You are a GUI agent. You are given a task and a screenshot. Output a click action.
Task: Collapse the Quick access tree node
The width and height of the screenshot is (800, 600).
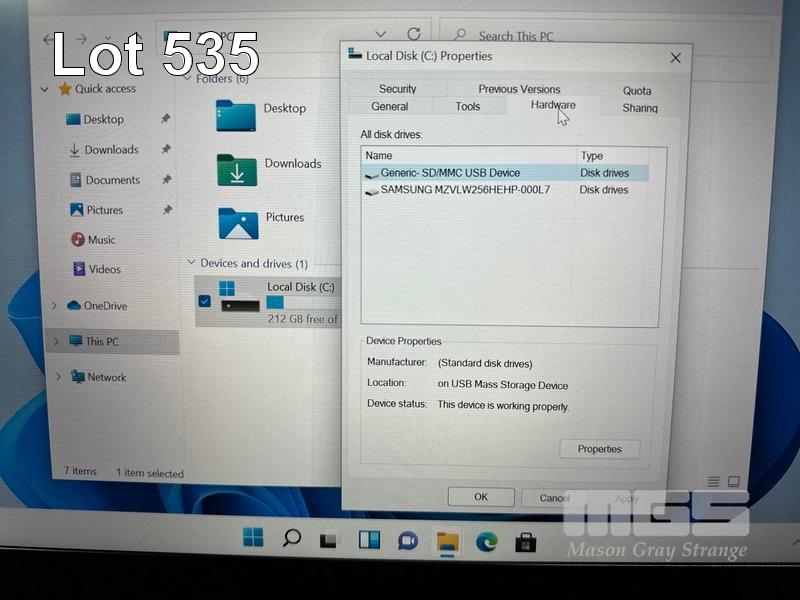(45, 89)
